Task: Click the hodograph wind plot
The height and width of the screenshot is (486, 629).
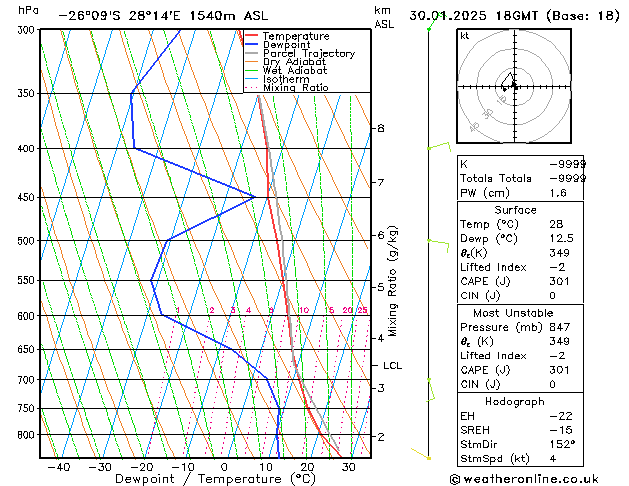Action: pos(514,86)
